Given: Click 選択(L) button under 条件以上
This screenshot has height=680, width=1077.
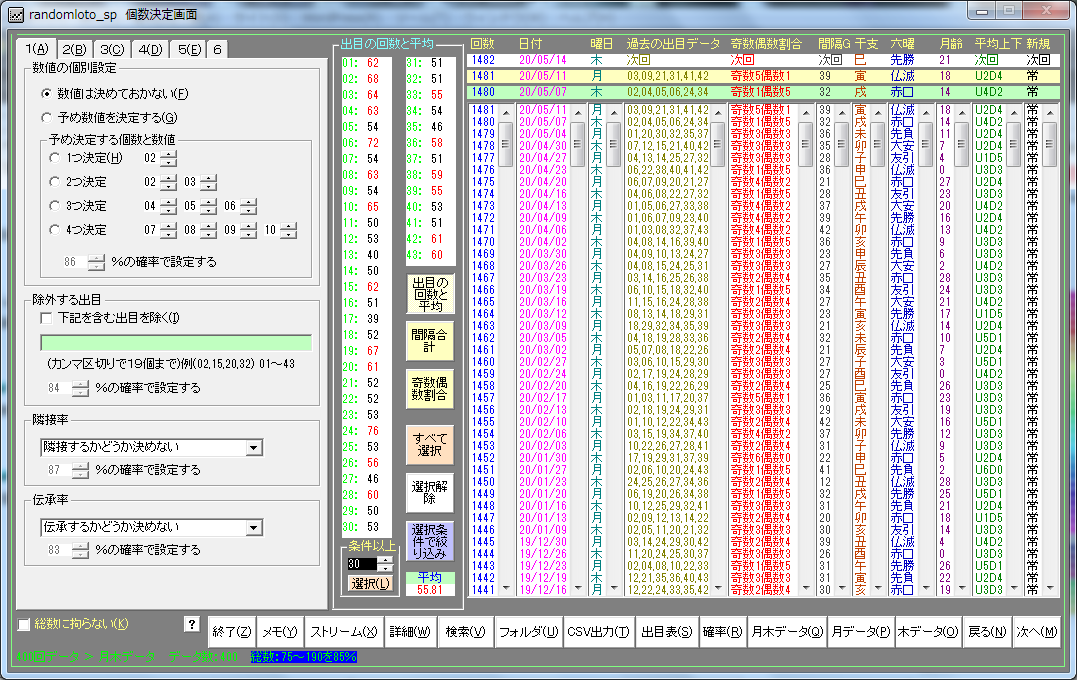Looking at the screenshot, I should (371, 584).
